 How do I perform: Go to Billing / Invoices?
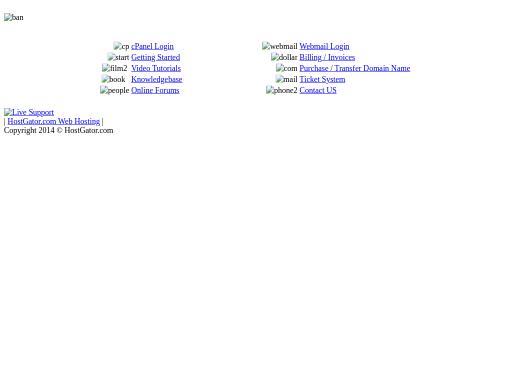[327, 57]
